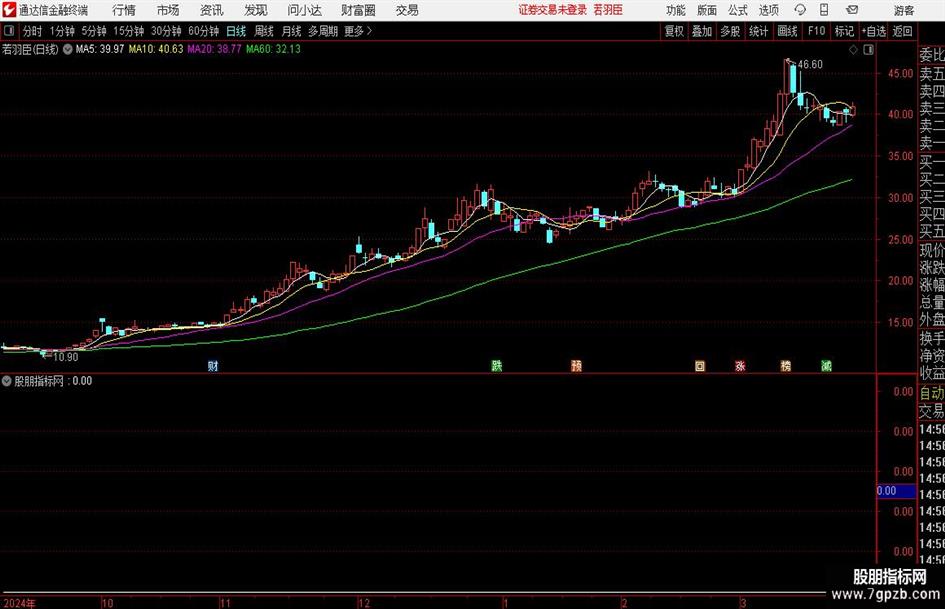Click the 财 event marker on chart

coord(213,366)
